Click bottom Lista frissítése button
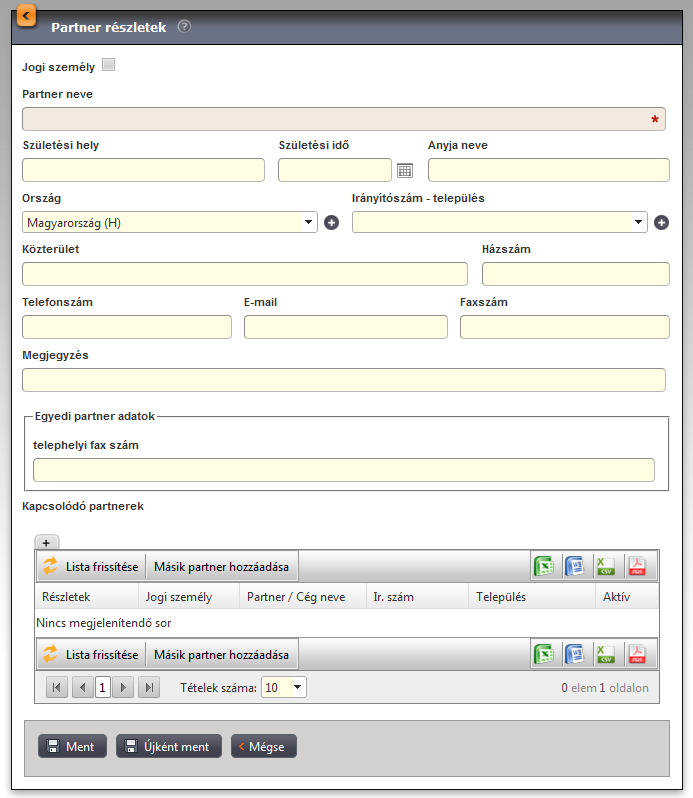The image size is (693, 798). click(91, 654)
